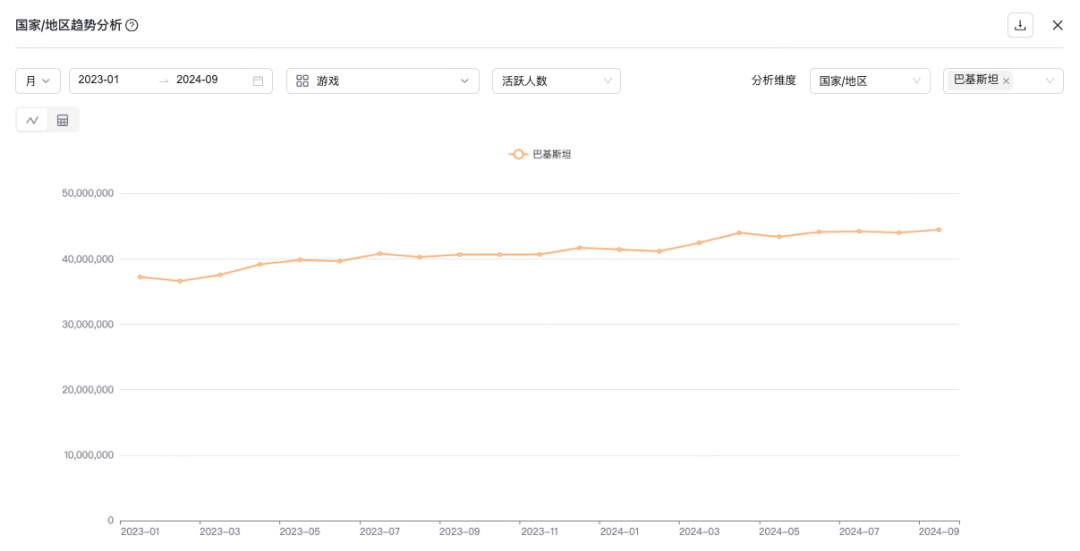The image size is (1080, 551).
Task: Close the trend analysis panel
Action: (1057, 26)
